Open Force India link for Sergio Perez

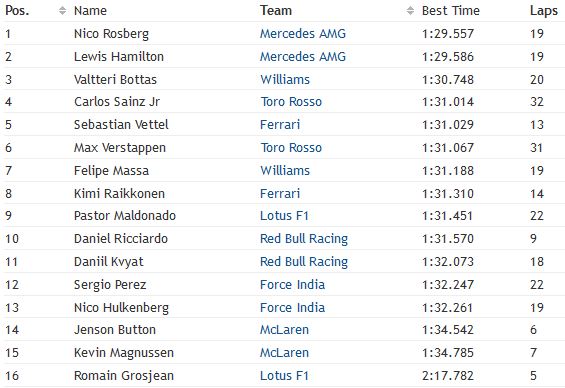coord(293,285)
